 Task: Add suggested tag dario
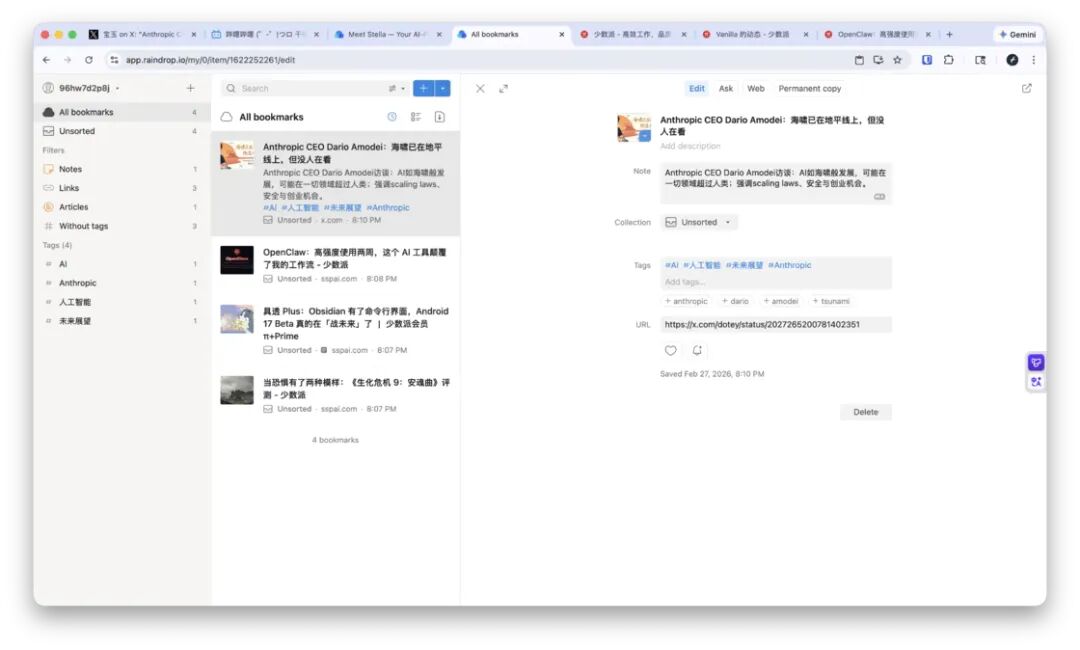point(735,301)
